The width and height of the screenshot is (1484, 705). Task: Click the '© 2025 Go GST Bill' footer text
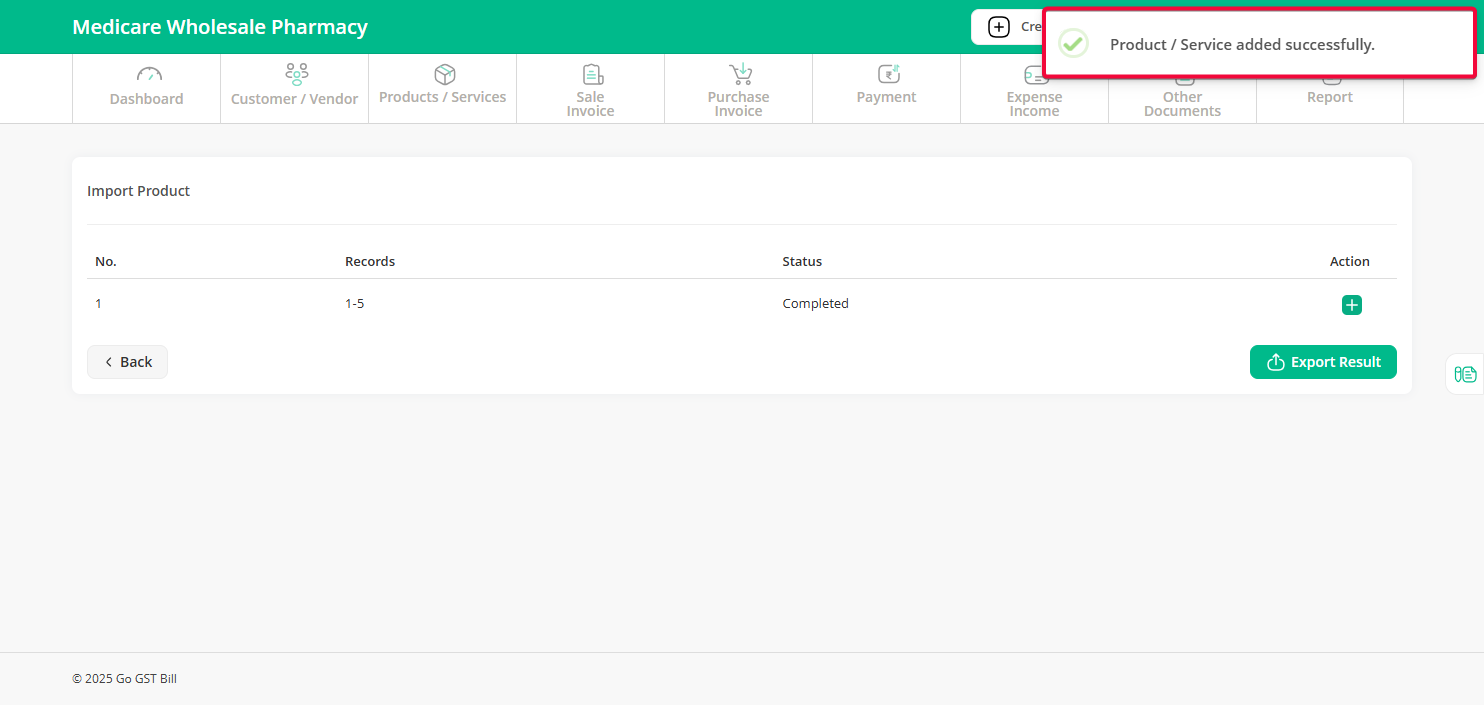pos(125,679)
